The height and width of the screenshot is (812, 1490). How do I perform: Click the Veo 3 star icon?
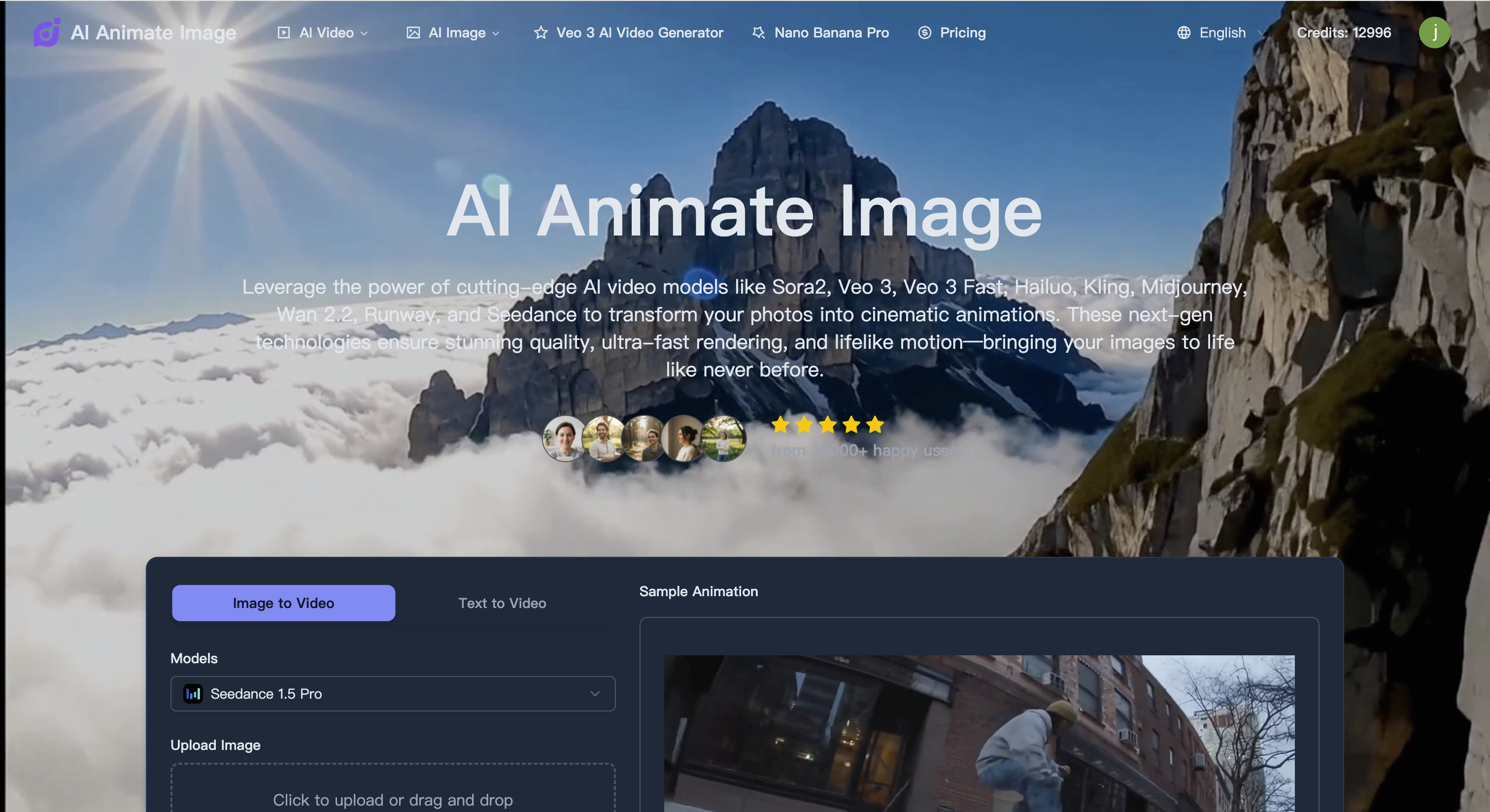tap(541, 33)
